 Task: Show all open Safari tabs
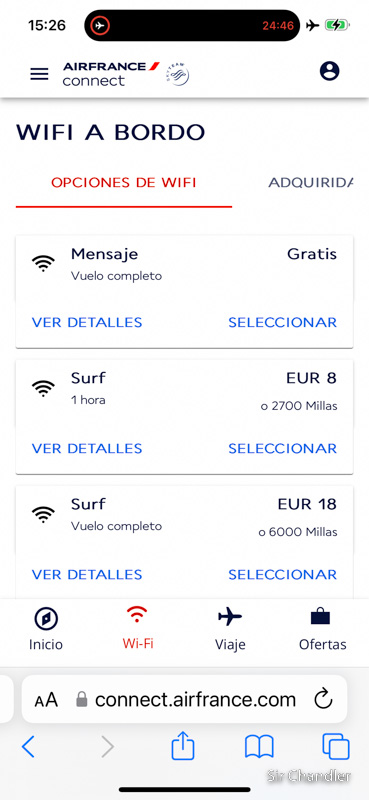click(x=336, y=747)
